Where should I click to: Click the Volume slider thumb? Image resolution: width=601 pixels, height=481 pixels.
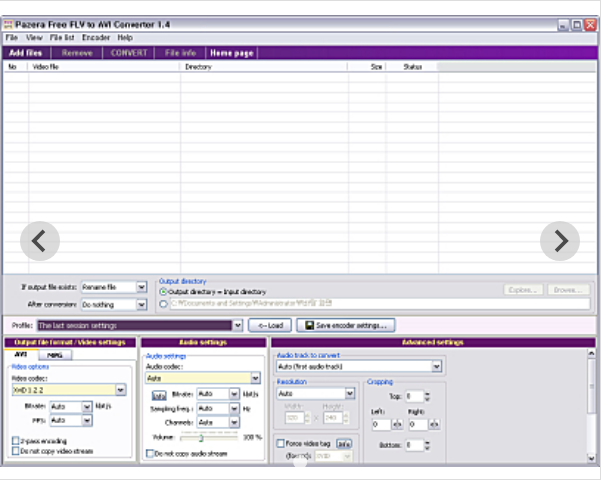point(200,438)
